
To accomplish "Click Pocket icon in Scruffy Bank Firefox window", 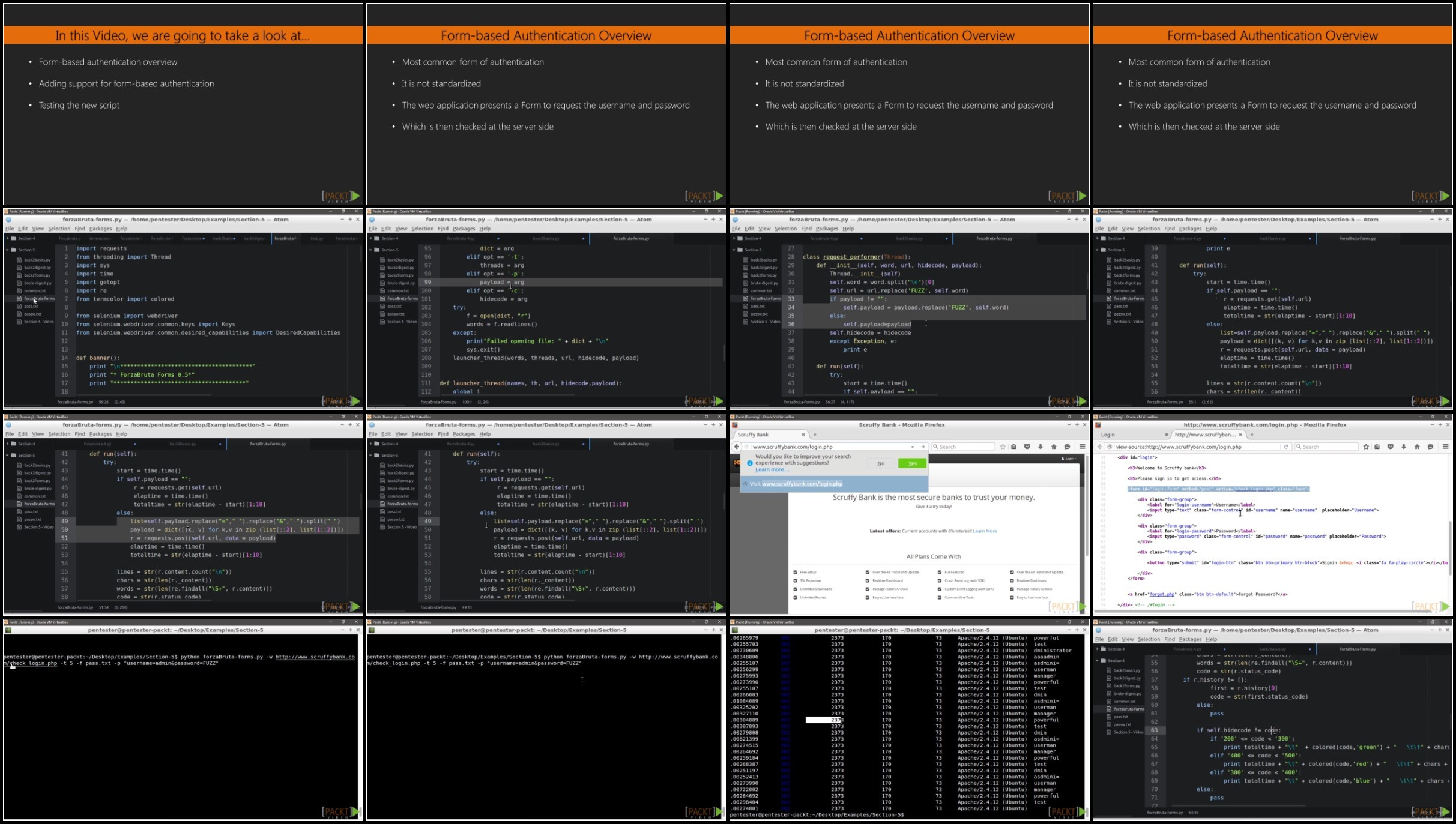I will [1027, 447].
